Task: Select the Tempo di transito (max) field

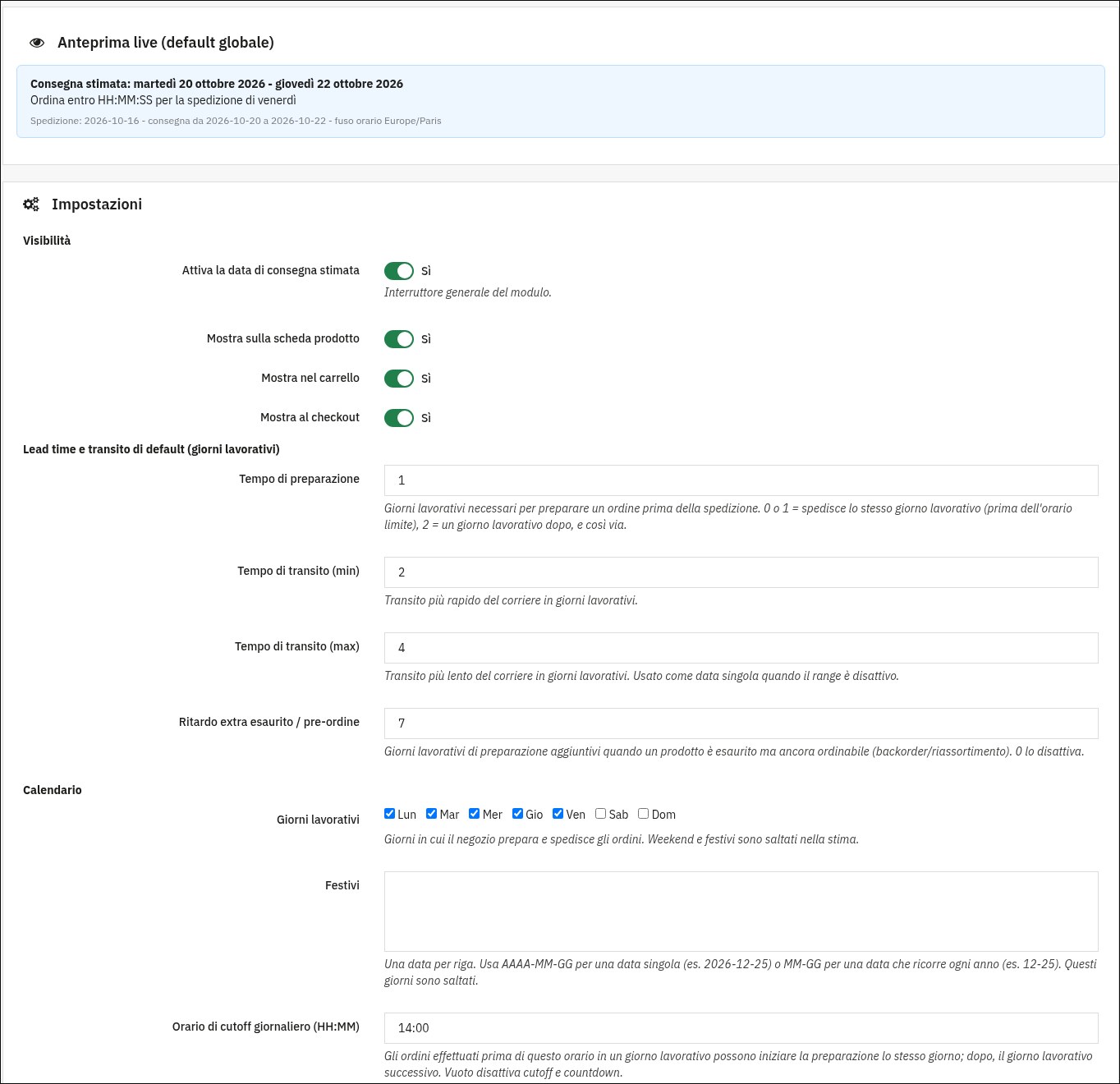Action: [741, 648]
